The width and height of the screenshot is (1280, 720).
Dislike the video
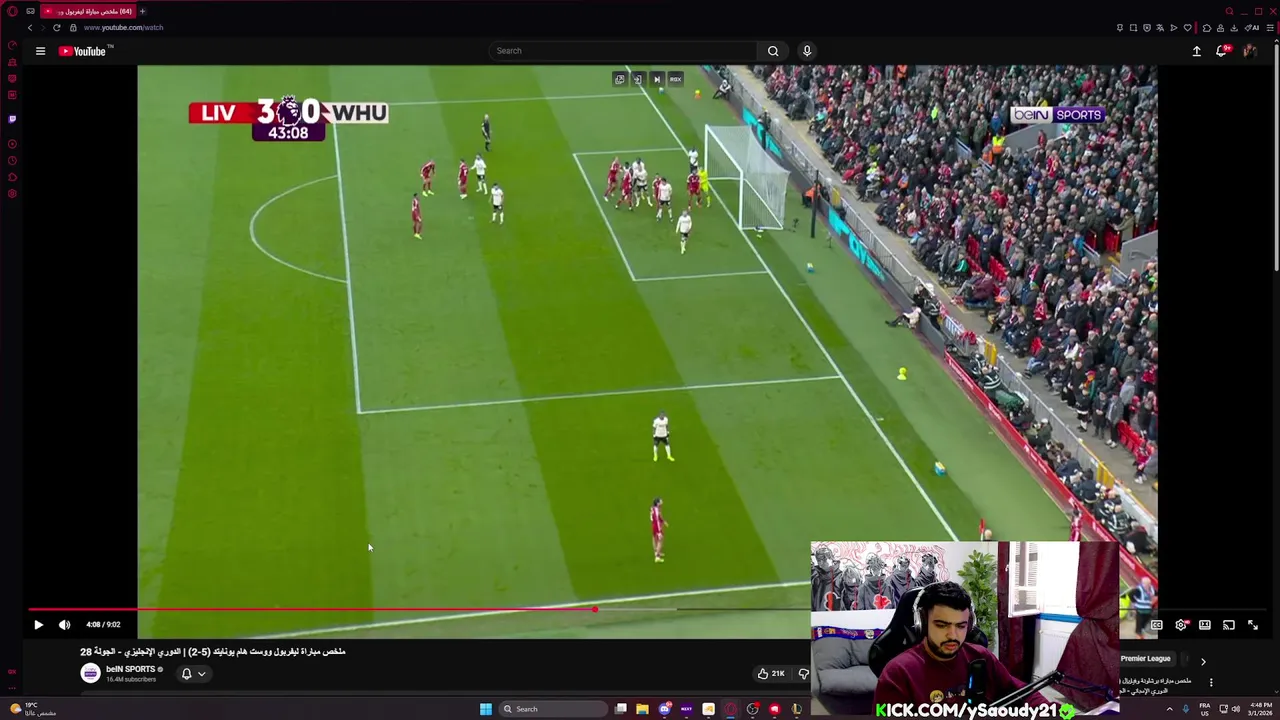click(x=802, y=674)
